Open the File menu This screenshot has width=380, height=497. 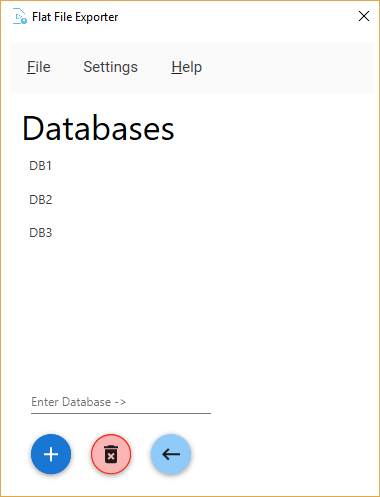coord(39,67)
